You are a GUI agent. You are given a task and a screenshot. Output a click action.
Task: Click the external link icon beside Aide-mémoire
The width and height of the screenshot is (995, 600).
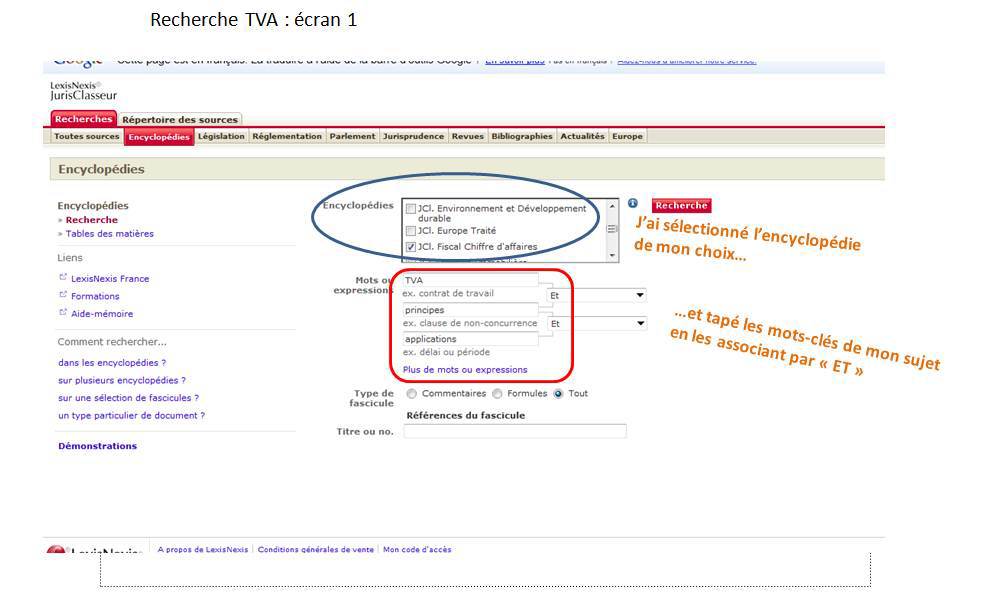(x=63, y=313)
